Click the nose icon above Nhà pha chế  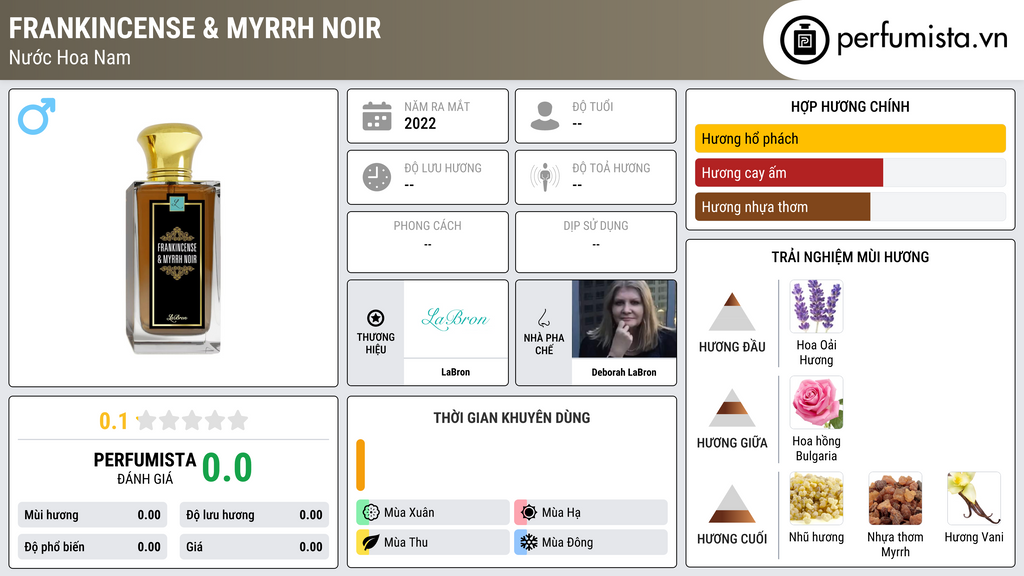point(543,318)
